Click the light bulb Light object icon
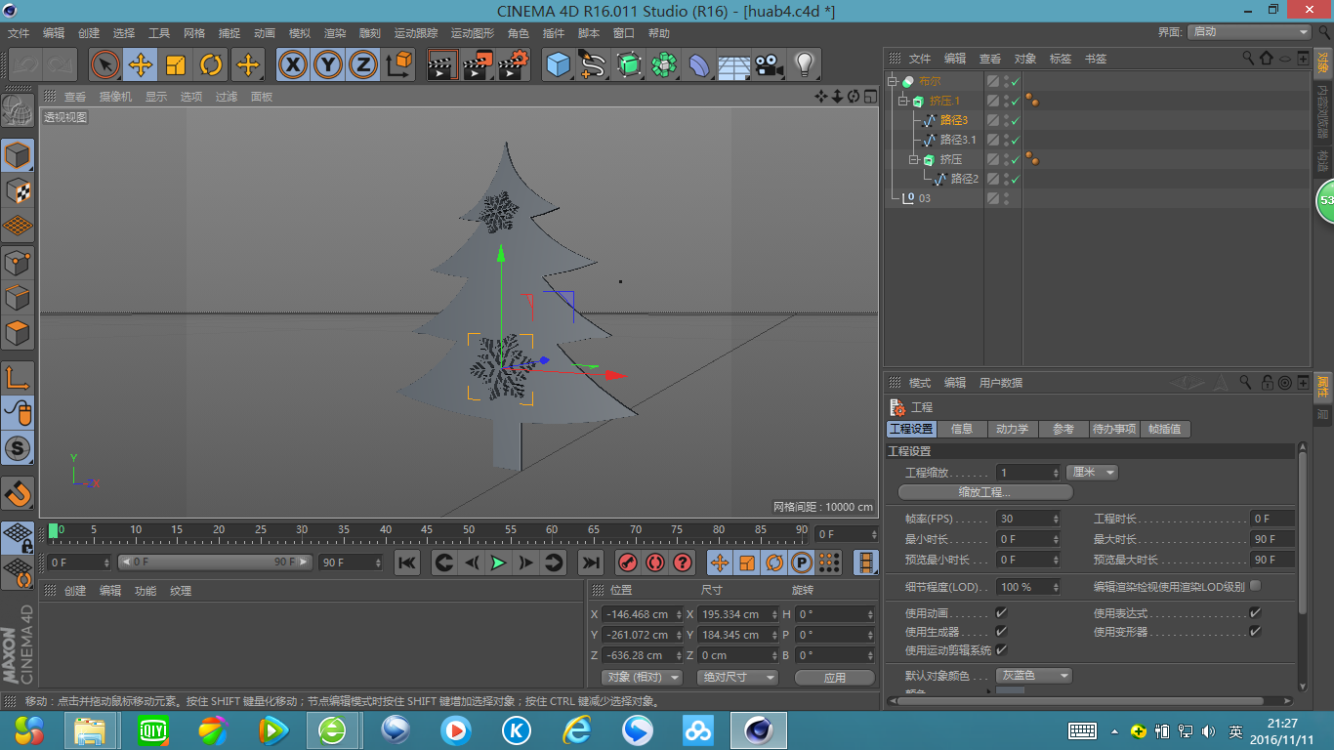Viewport: 1334px width, 750px height. 804,66
